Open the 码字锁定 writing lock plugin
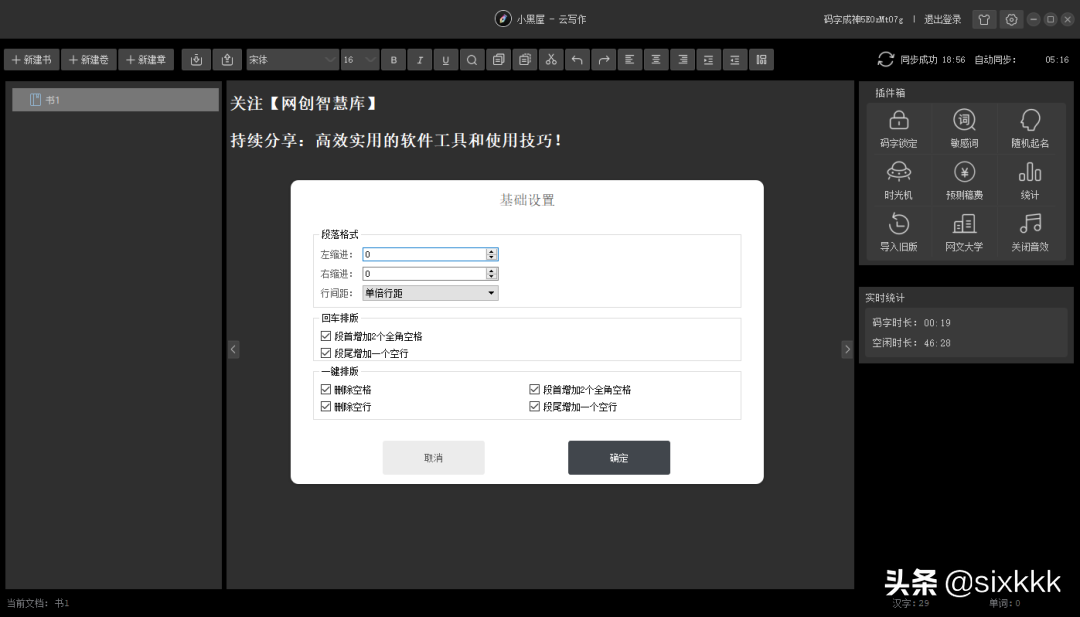1080x617 pixels. (x=898, y=129)
